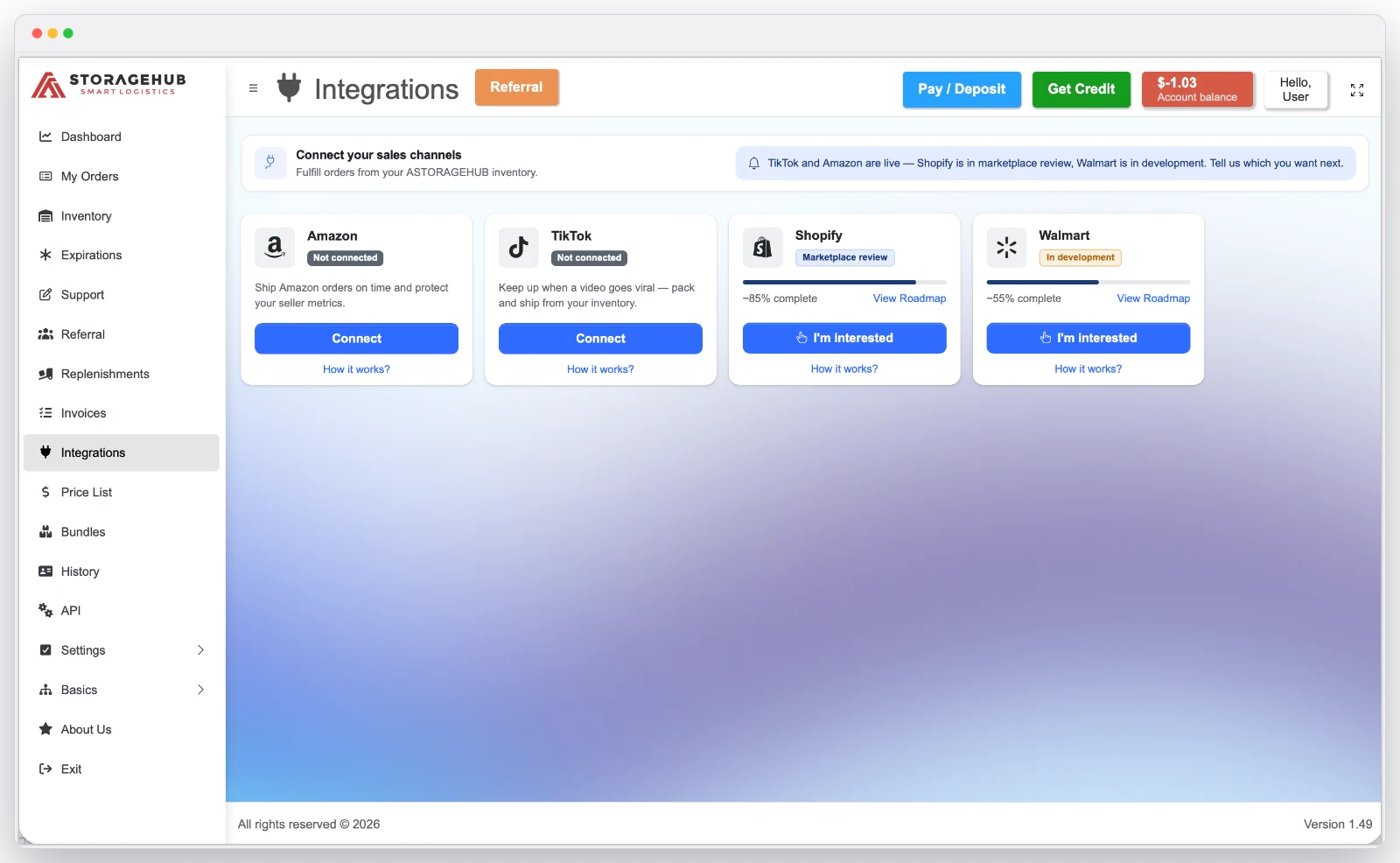Open the Basics menu item
The image size is (1400, 863).
tap(122, 690)
